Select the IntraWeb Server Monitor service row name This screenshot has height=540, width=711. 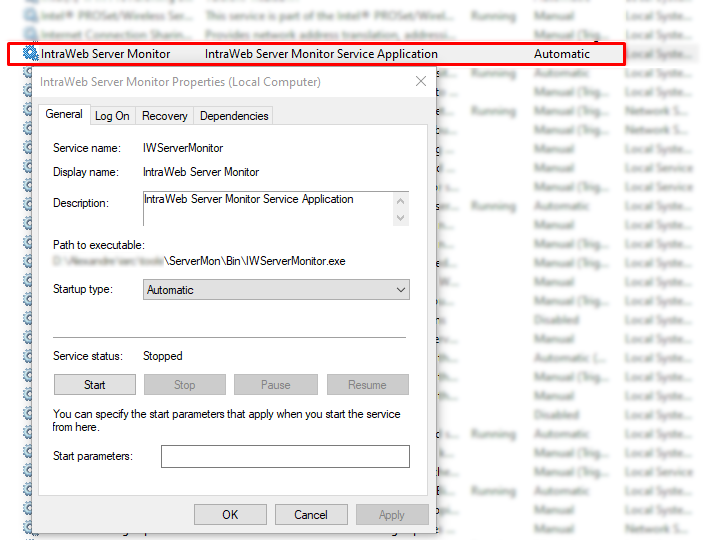coord(106,54)
